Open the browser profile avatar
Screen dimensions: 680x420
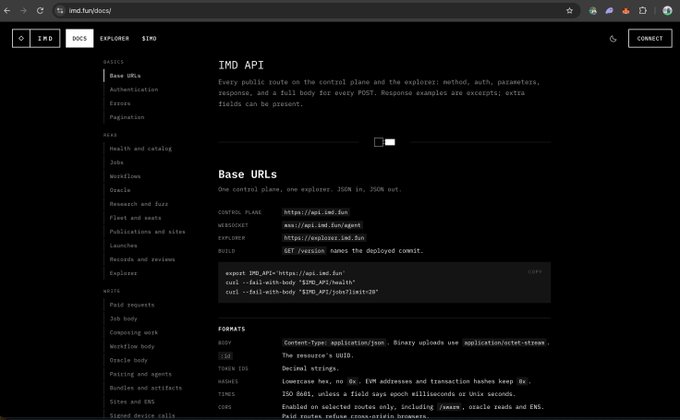[x=667, y=10]
